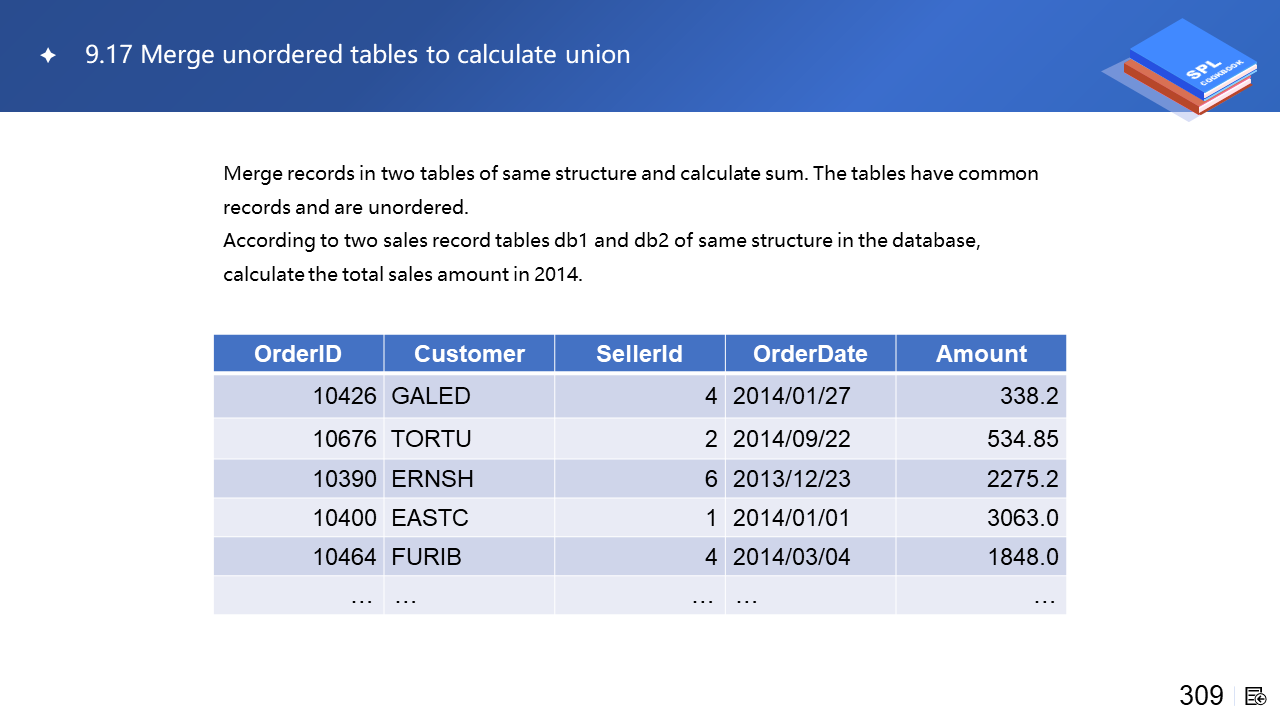Click the OrderDate column header
Image resolution: width=1280 pixels, height=720 pixels.
point(810,354)
